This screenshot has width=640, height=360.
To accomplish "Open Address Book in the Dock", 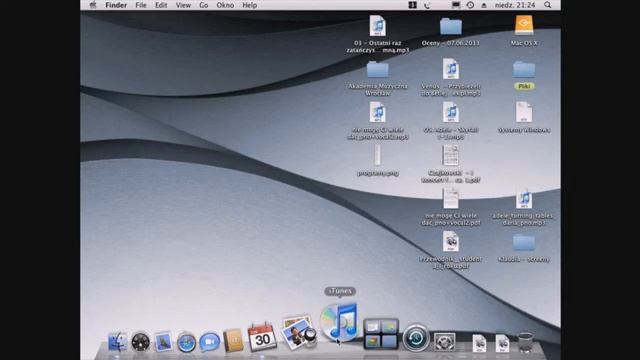I will (x=233, y=341).
